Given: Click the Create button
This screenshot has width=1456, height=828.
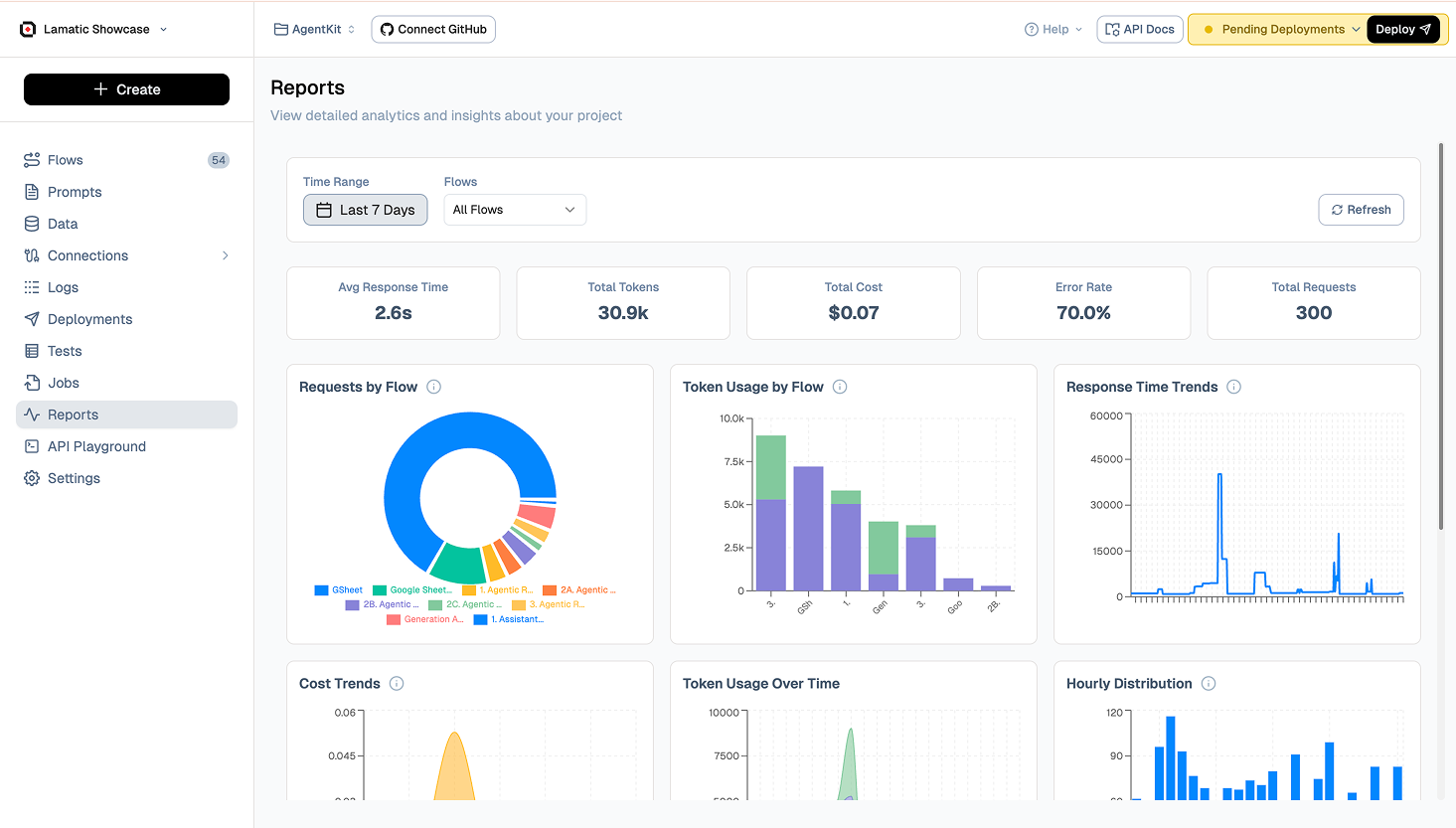Looking at the screenshot, I should (126, 89).
